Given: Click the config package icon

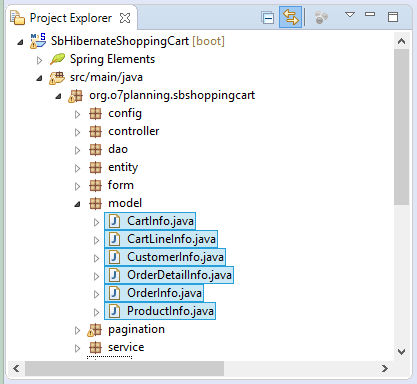Looking at the screenshot, I should click(95, 114).
